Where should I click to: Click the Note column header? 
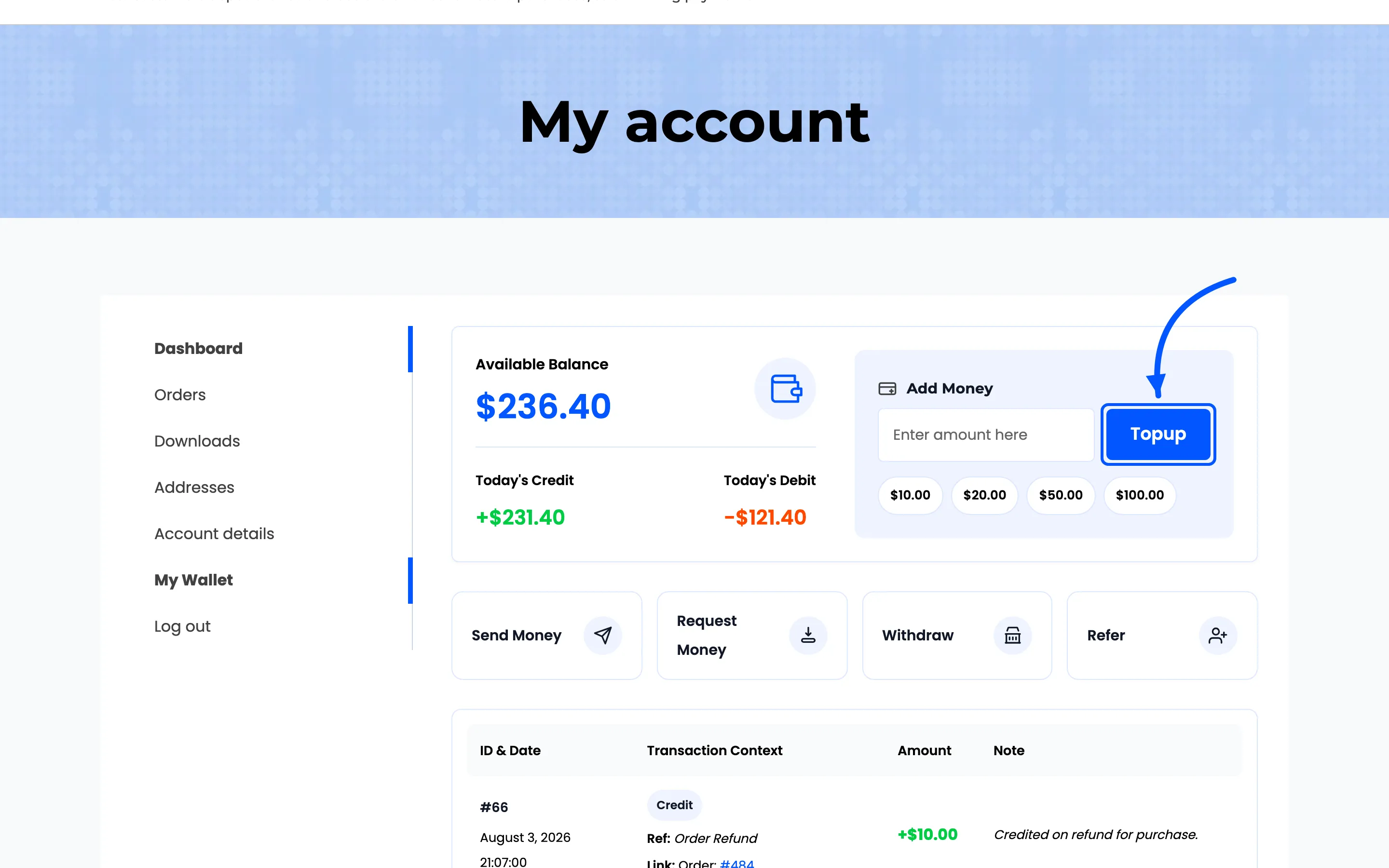click(1009, 750)
